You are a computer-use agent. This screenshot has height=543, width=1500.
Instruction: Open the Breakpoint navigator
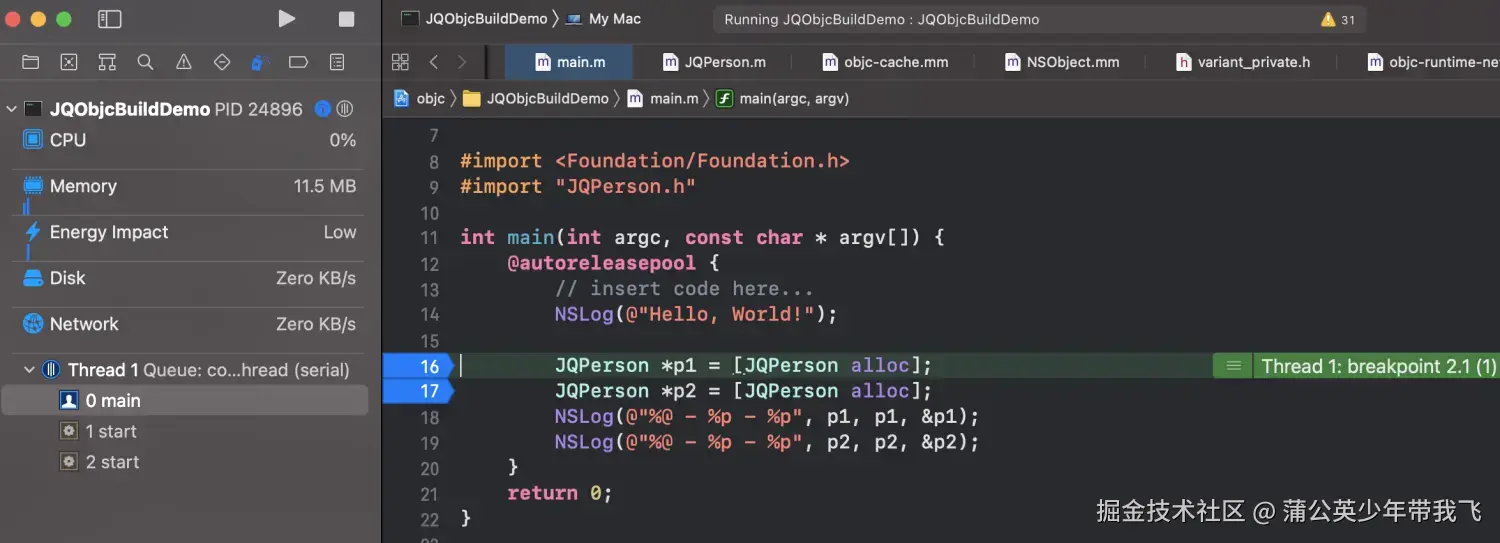click(x=298, y=62)
